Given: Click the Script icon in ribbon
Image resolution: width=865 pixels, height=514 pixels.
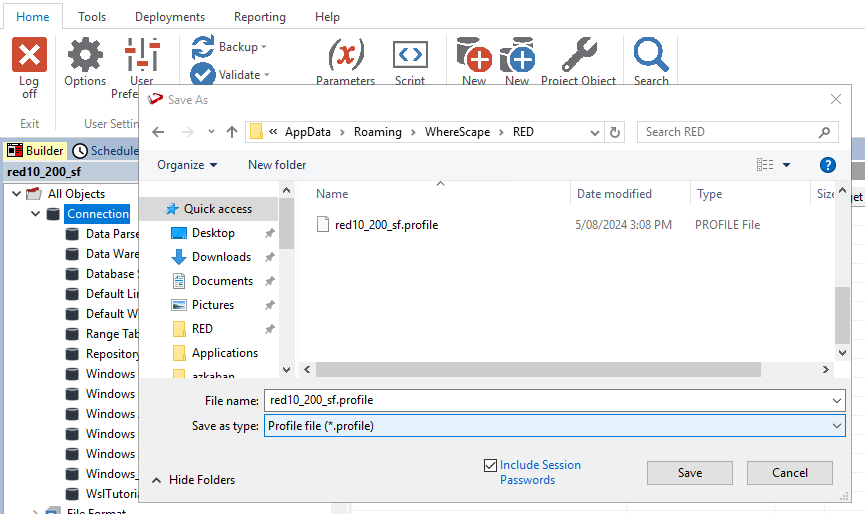Looking at the screenshot, I should pos(410,55).
